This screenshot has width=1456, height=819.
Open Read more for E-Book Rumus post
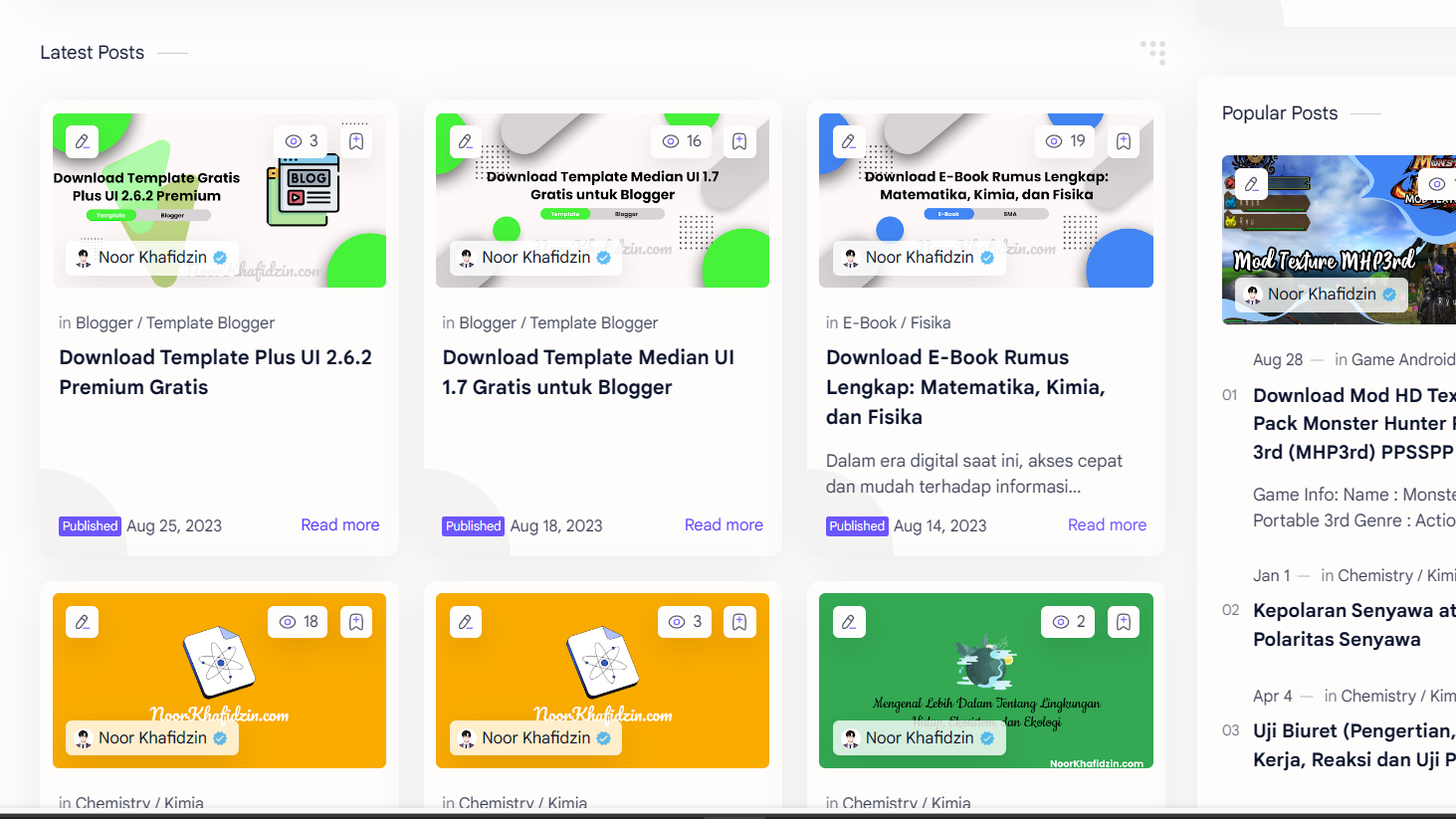[1107, 524]
